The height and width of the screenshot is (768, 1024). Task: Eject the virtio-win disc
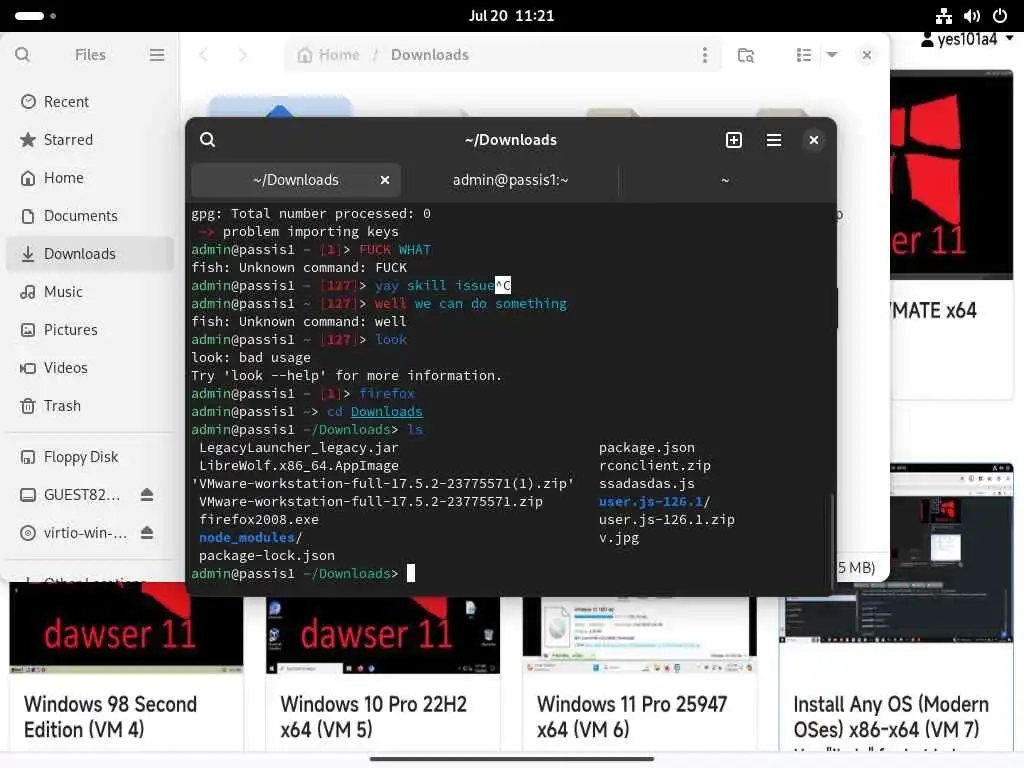147,533
